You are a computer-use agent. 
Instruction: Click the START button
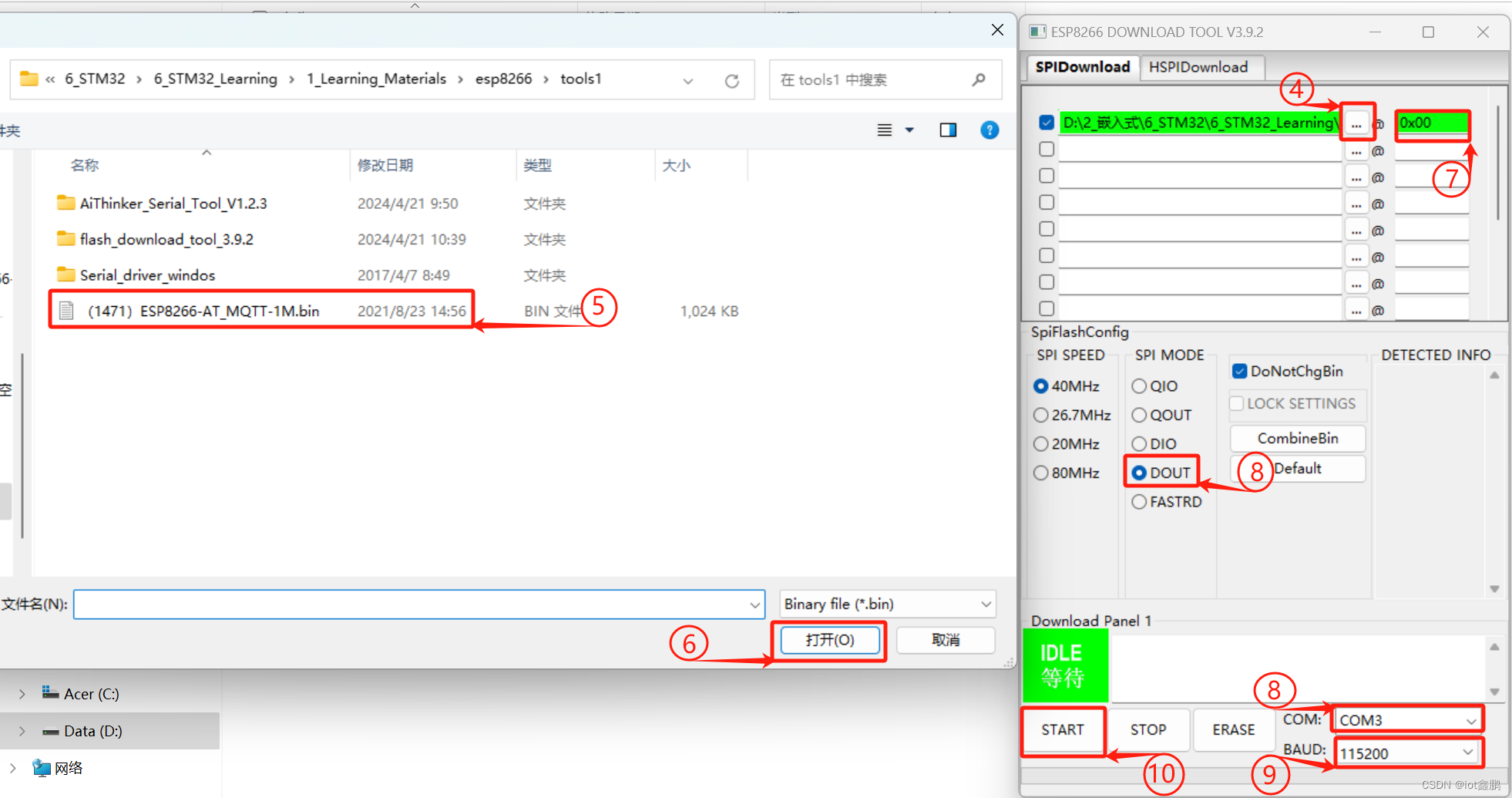click(1063, 729)
